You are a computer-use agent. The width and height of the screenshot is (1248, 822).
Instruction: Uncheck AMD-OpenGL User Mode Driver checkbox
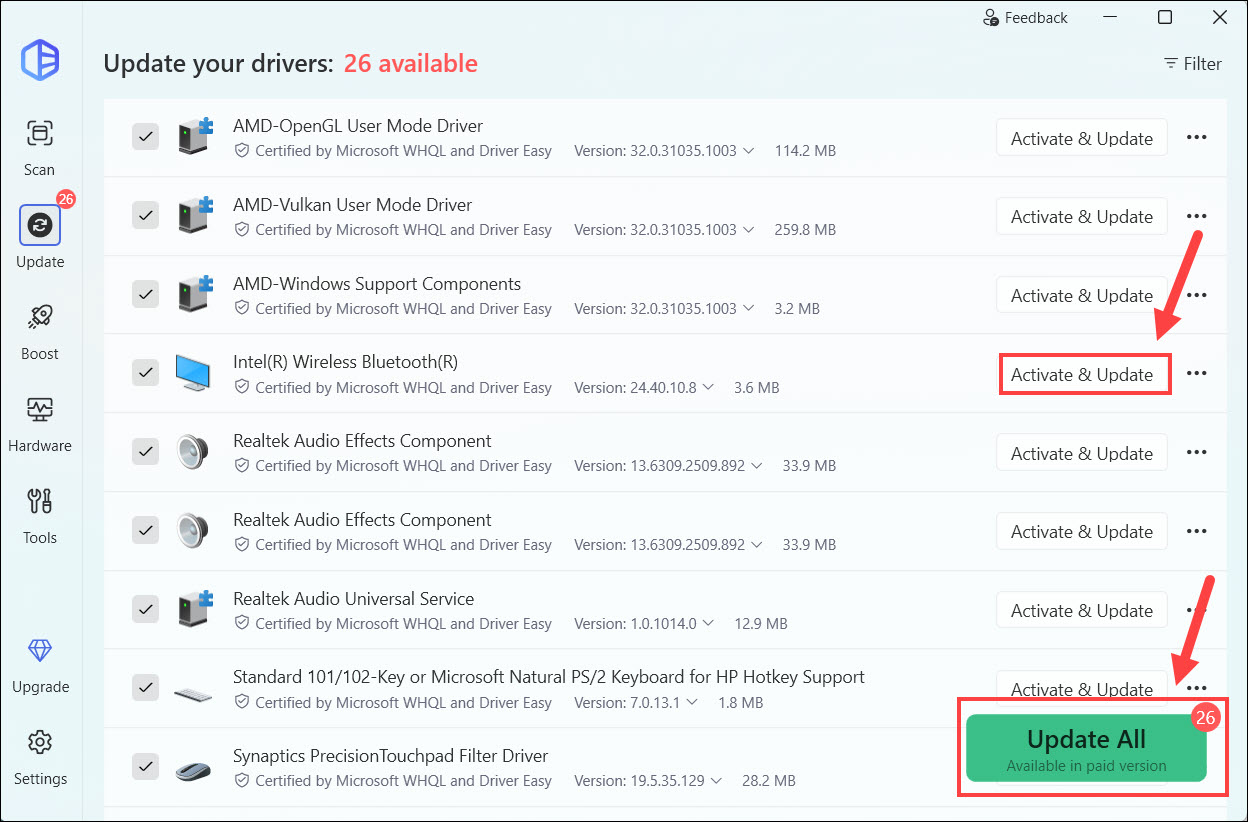pos(146,137)
